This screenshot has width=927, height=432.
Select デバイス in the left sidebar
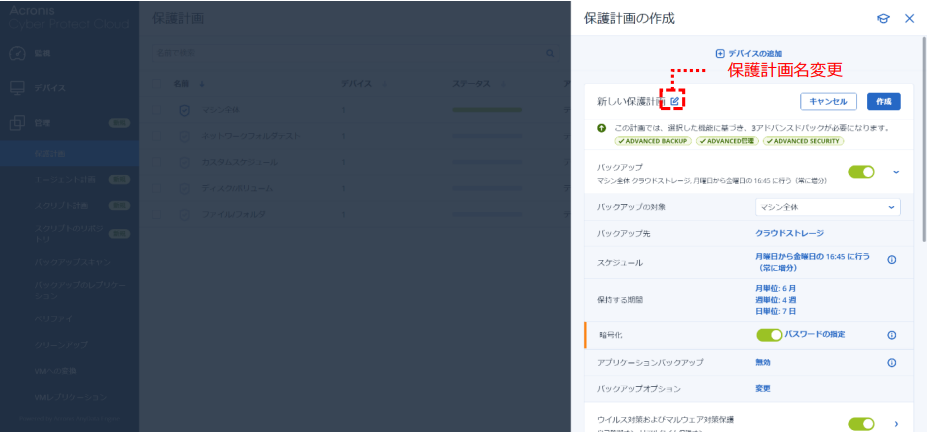click(x=51, y=88)
